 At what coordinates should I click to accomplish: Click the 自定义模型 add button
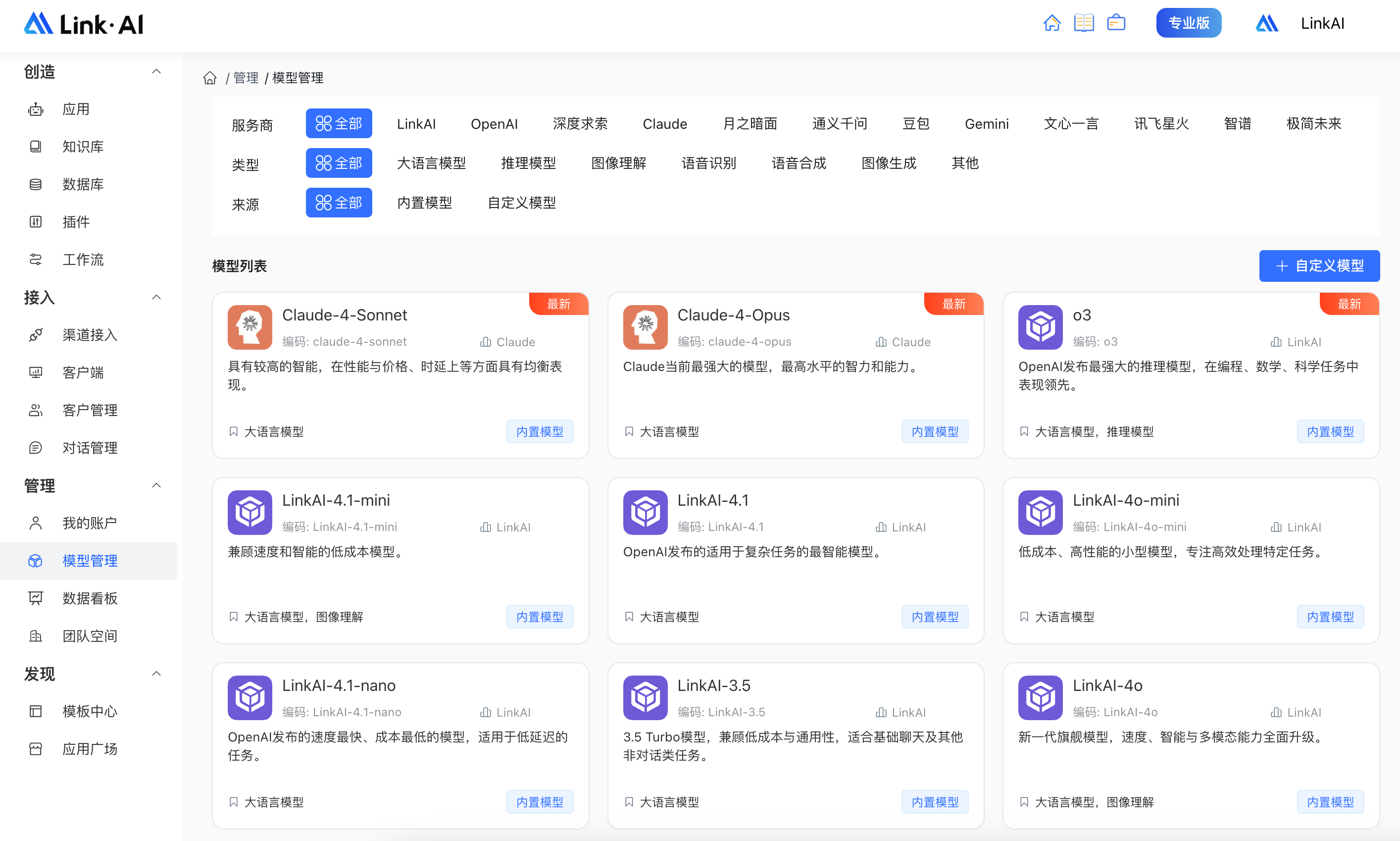pos(1319,266)
